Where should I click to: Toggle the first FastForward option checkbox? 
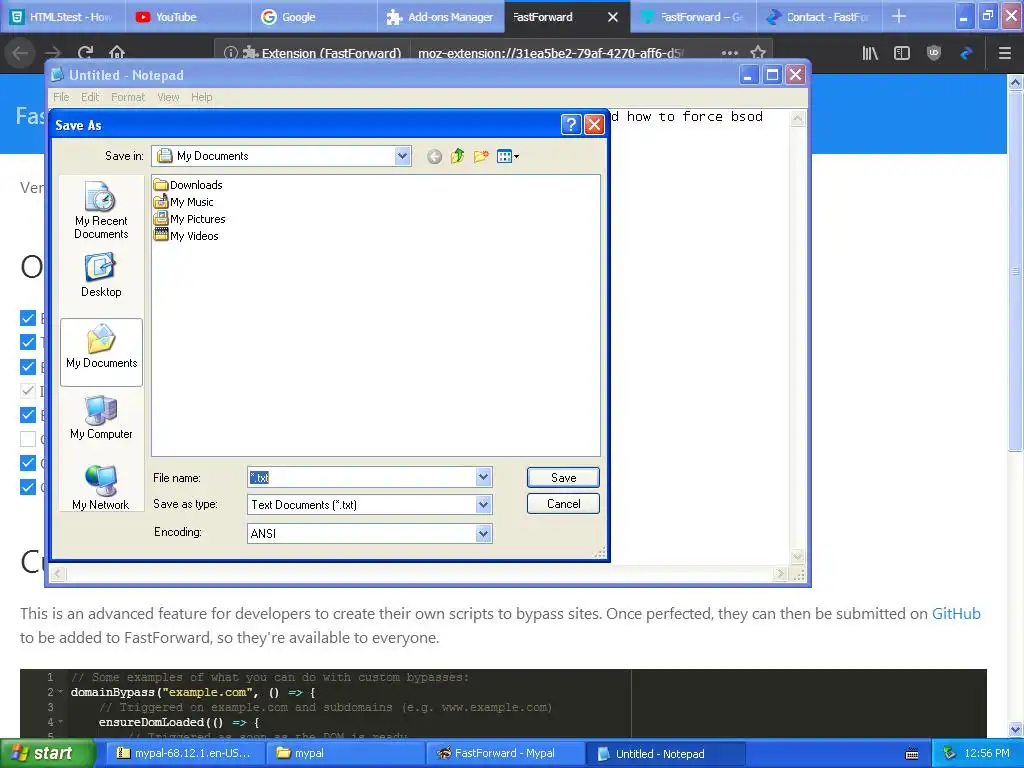tap(28, 318)
